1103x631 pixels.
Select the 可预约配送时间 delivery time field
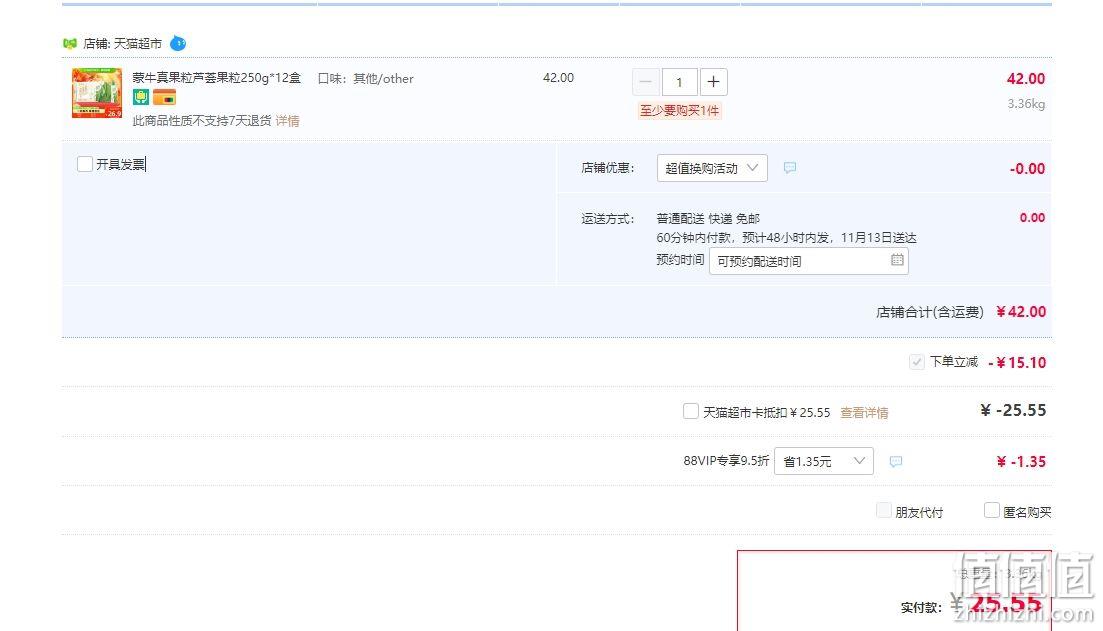pos(809,261)
